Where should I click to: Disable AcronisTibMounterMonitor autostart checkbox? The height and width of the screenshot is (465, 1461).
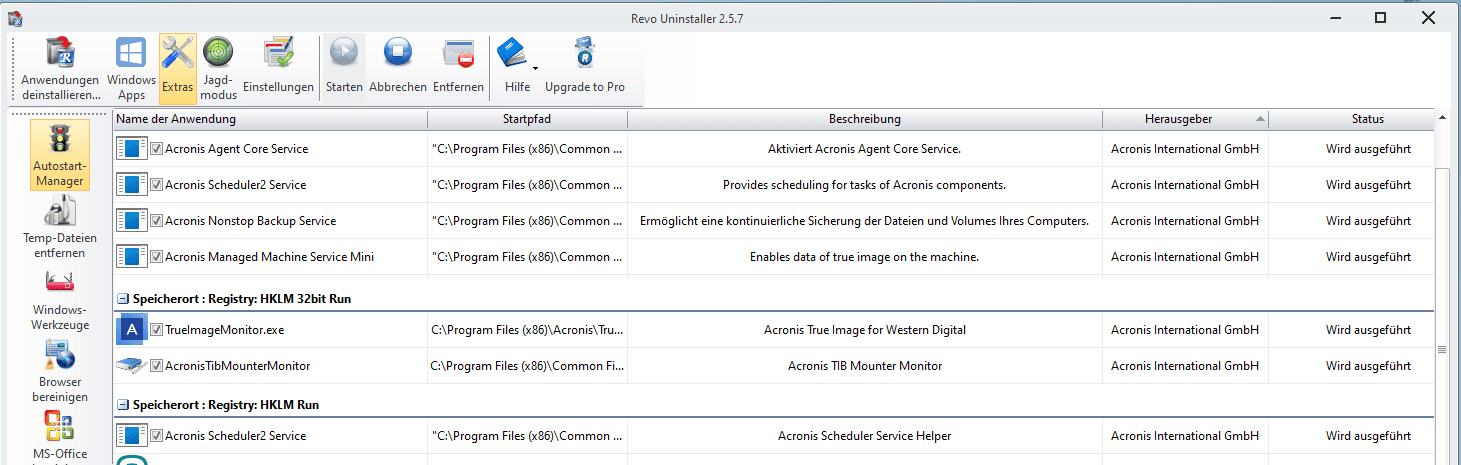[157, 366]
